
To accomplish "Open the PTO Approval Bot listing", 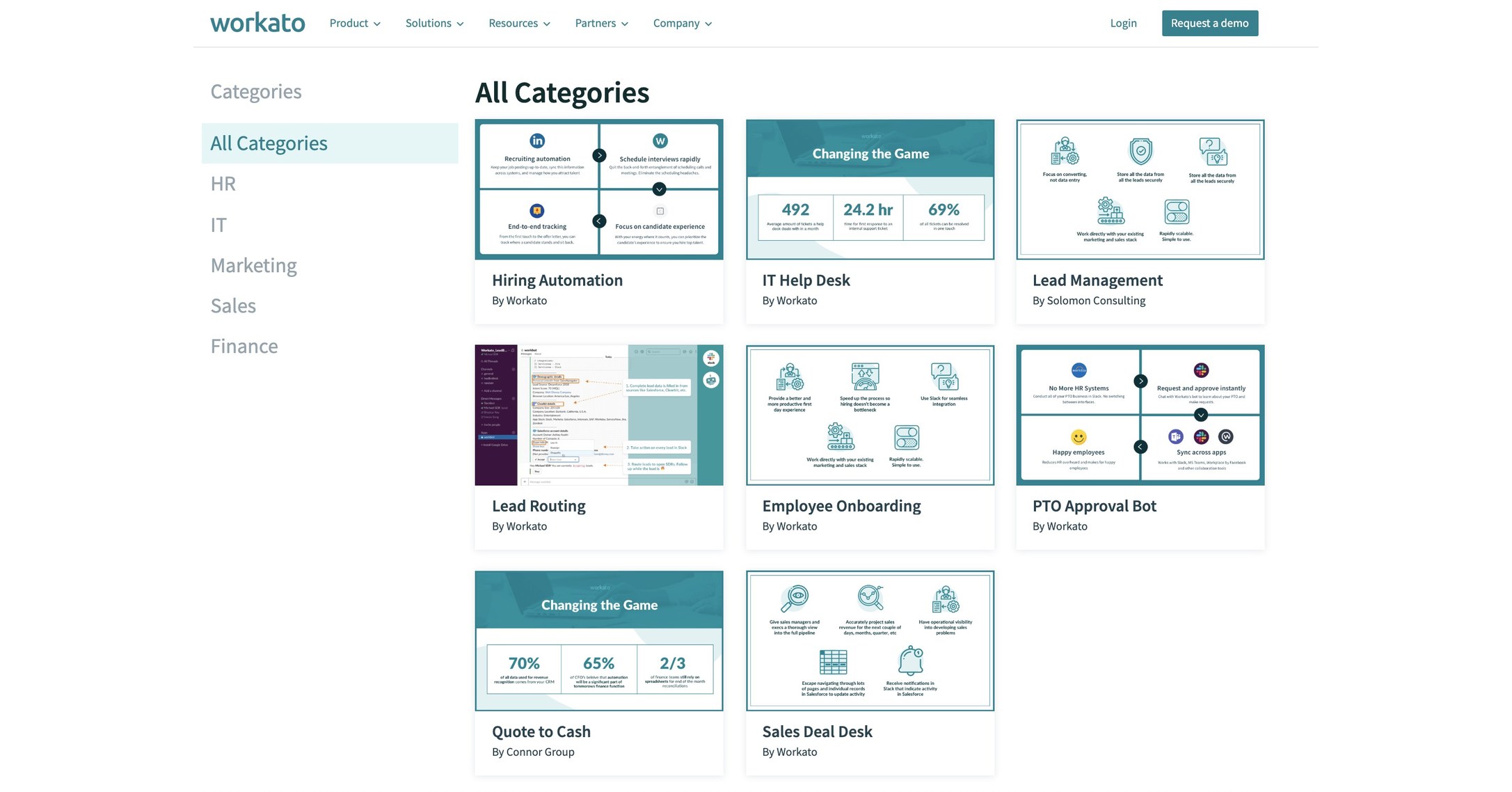I will (x=1140, y=415).
